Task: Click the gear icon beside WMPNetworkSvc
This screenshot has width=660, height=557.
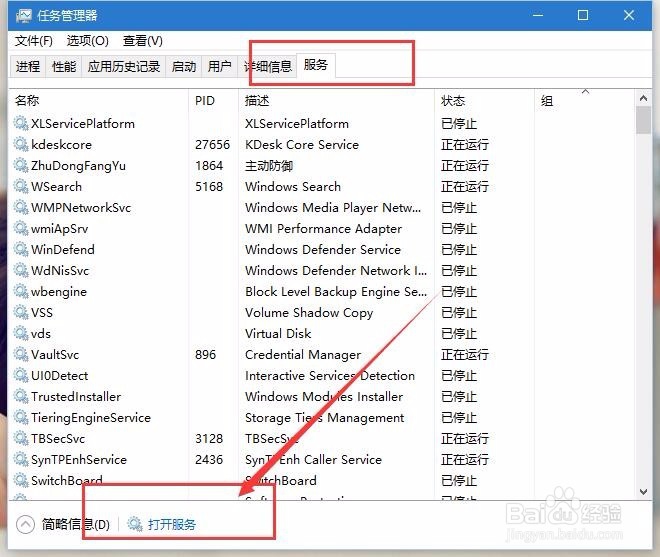Action: (x=21, y=207)
